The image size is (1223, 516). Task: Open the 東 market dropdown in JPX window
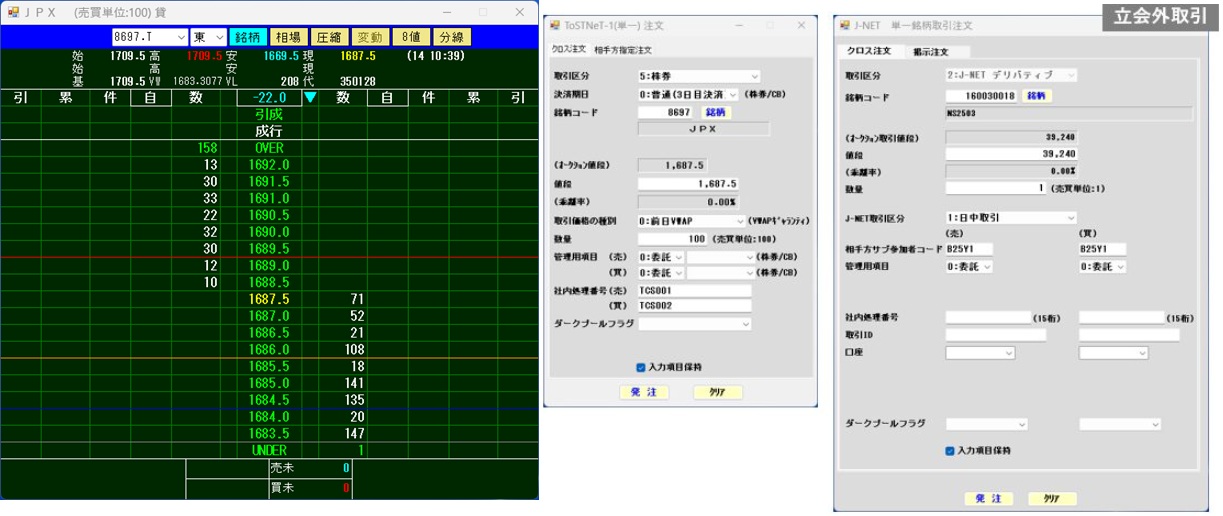click(x=209, y=37)
